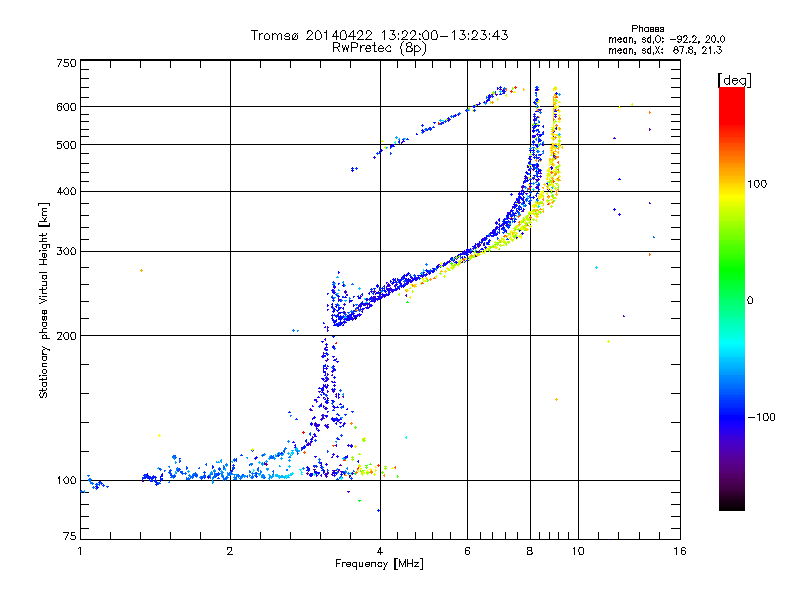Click the '[deg]' colorbar unit label
The height and width of the screenshot is (600, 800).
click(x=734, y=80)
